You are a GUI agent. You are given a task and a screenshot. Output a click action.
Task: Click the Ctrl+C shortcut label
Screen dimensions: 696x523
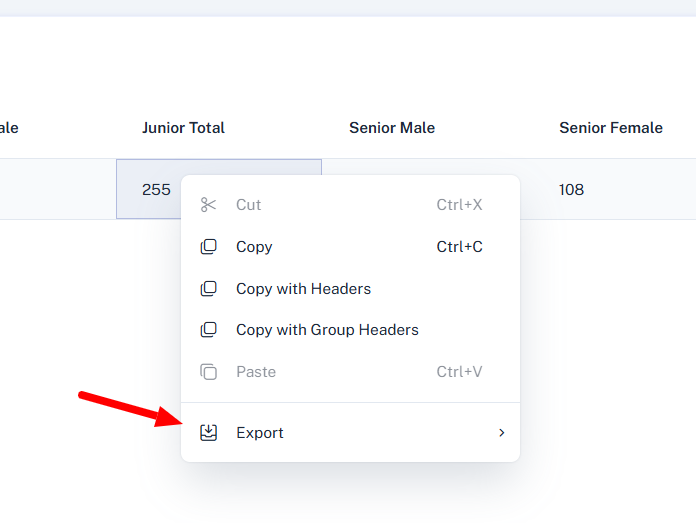pos(459,247)
